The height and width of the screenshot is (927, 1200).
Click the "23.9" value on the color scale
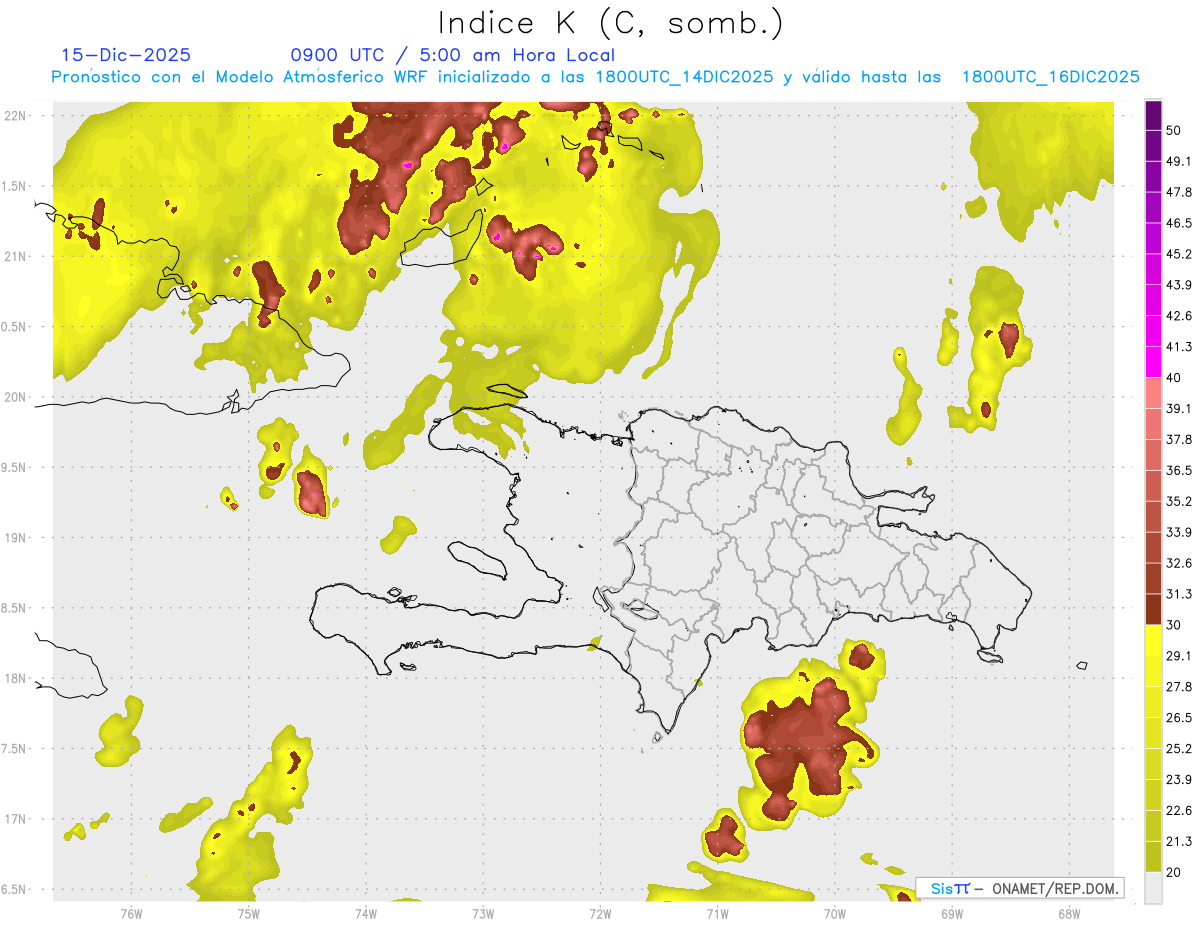point(1179,780)
